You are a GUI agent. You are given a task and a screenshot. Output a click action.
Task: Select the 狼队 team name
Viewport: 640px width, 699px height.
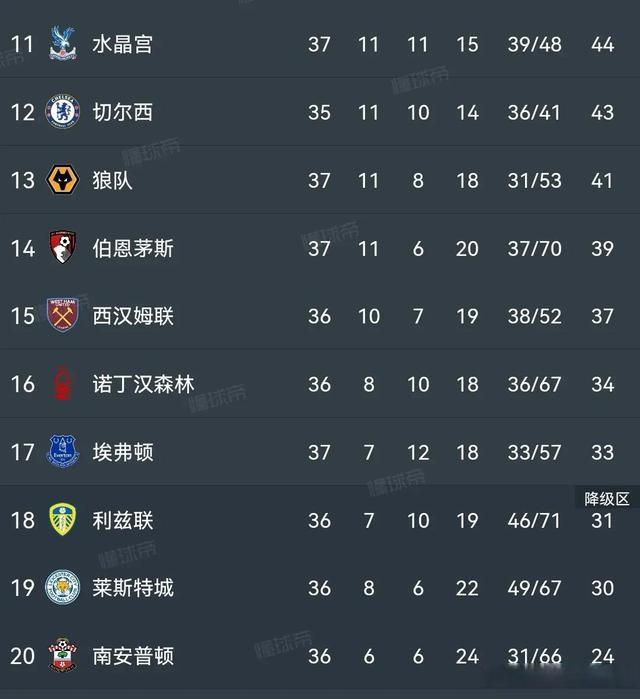click(x=112, y=180)
